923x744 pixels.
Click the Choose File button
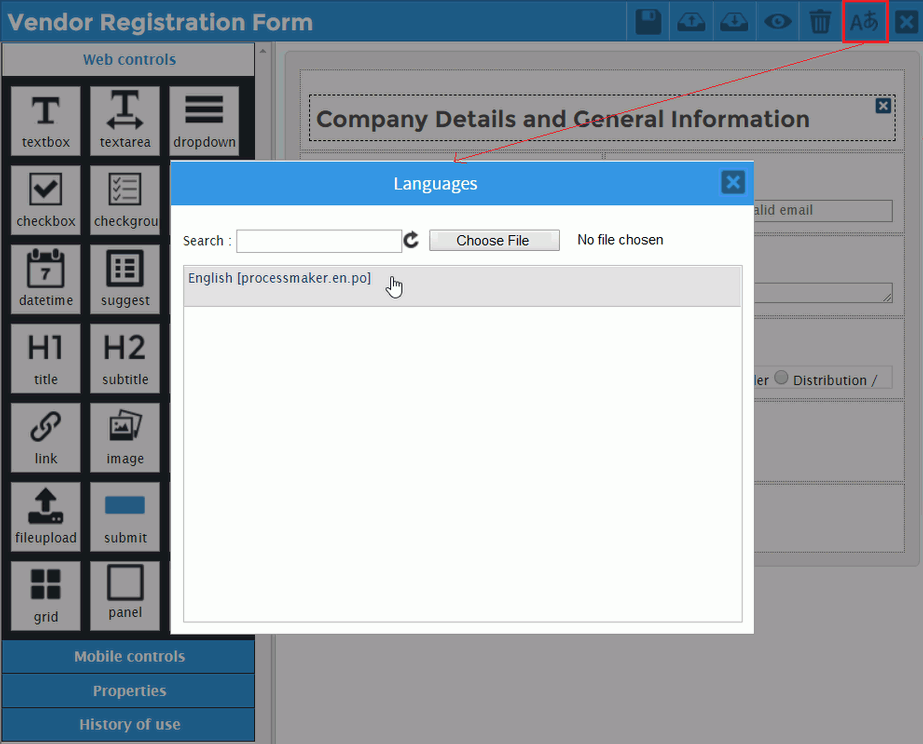pos(494,240)
